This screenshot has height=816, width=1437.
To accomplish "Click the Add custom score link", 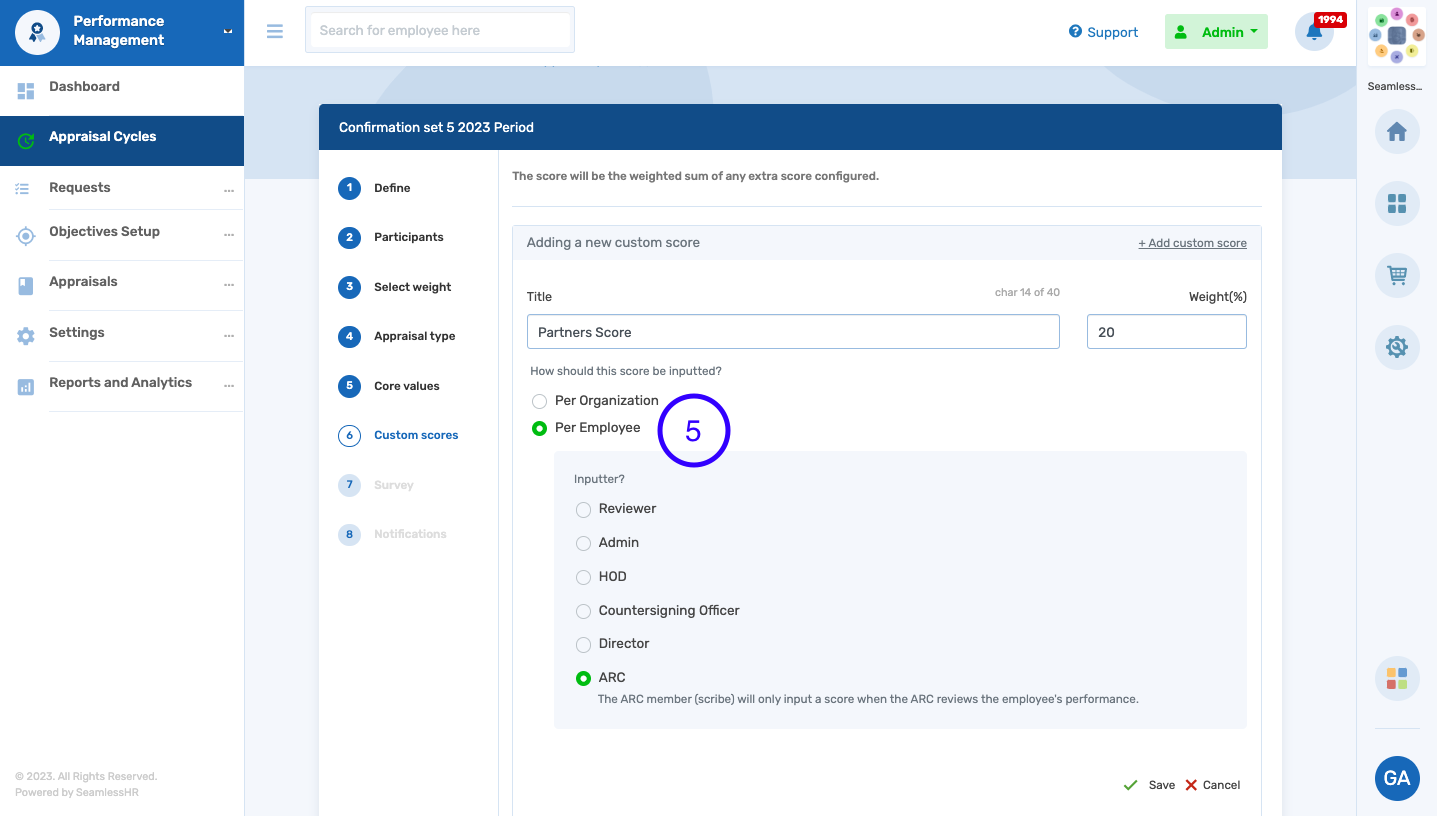I will click(x=1192, y=242).
